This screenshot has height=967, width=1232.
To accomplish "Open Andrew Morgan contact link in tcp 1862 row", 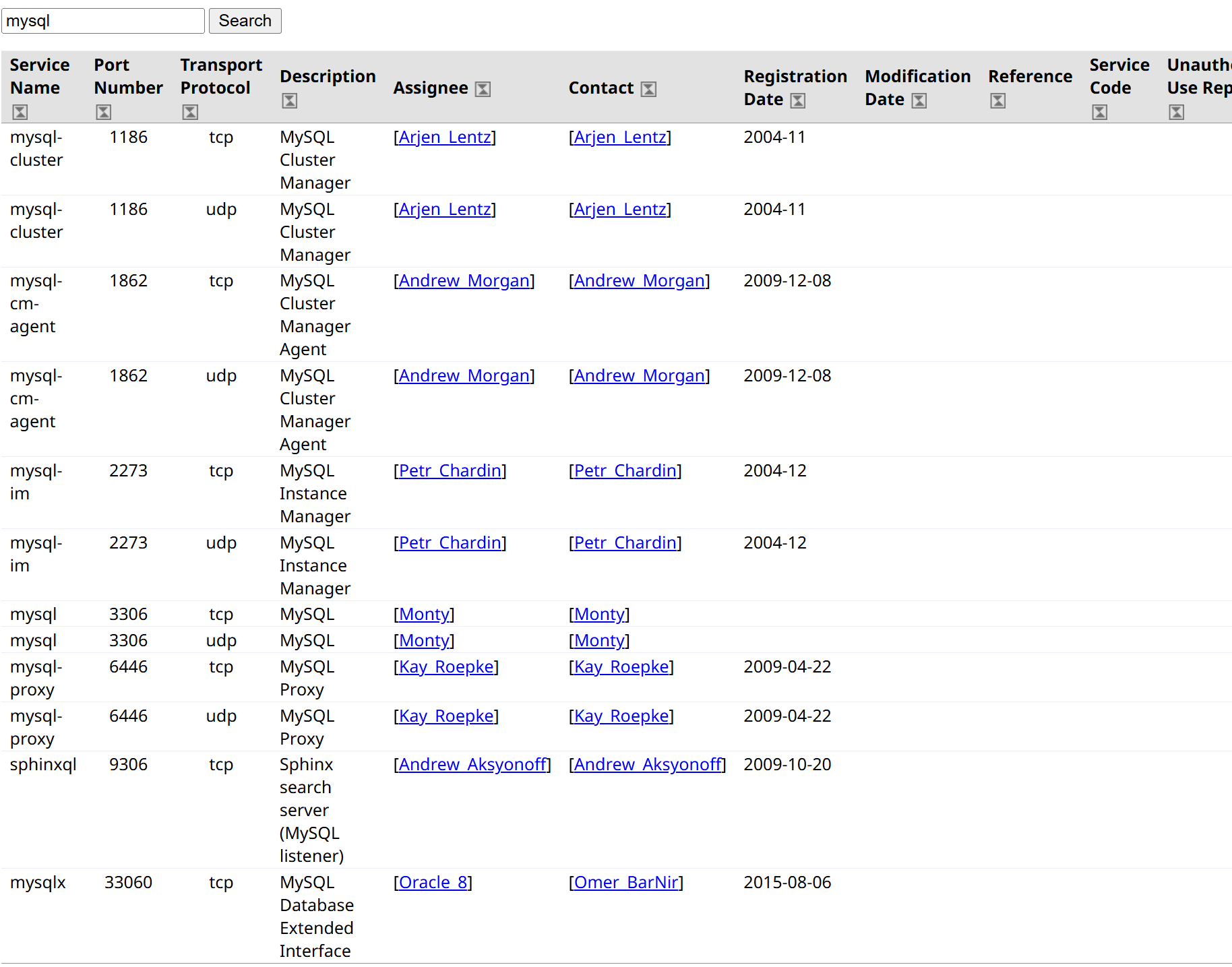I will [x=640, y=281].
